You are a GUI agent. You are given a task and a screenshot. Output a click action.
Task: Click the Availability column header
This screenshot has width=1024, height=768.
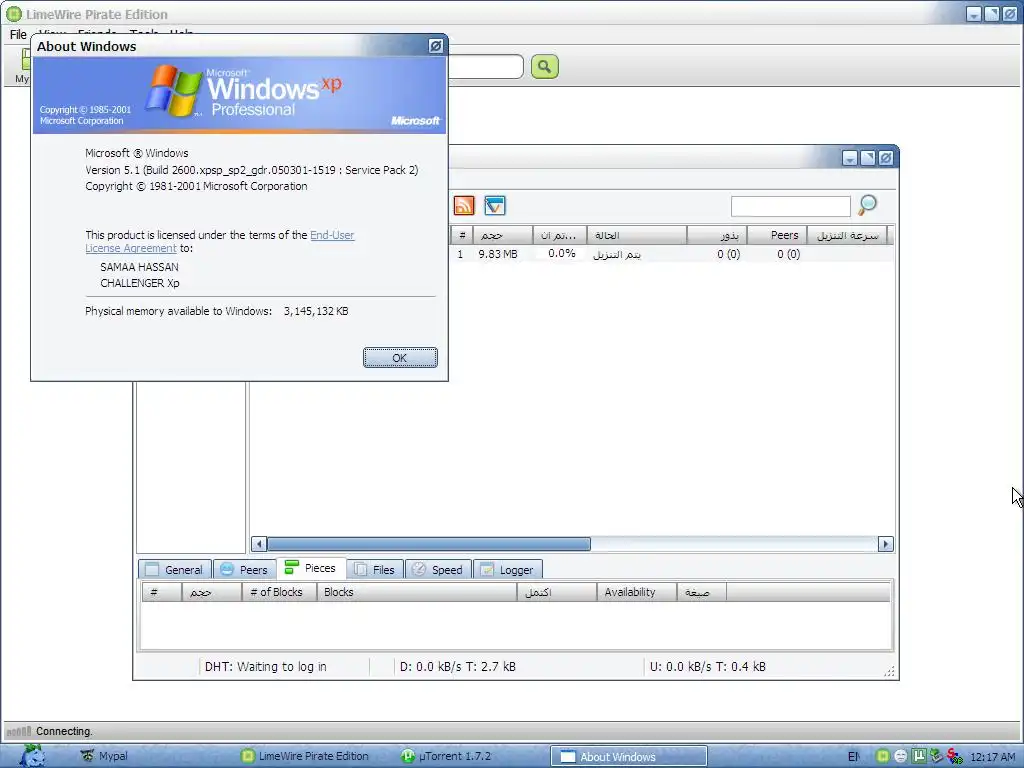pos(637,592)
